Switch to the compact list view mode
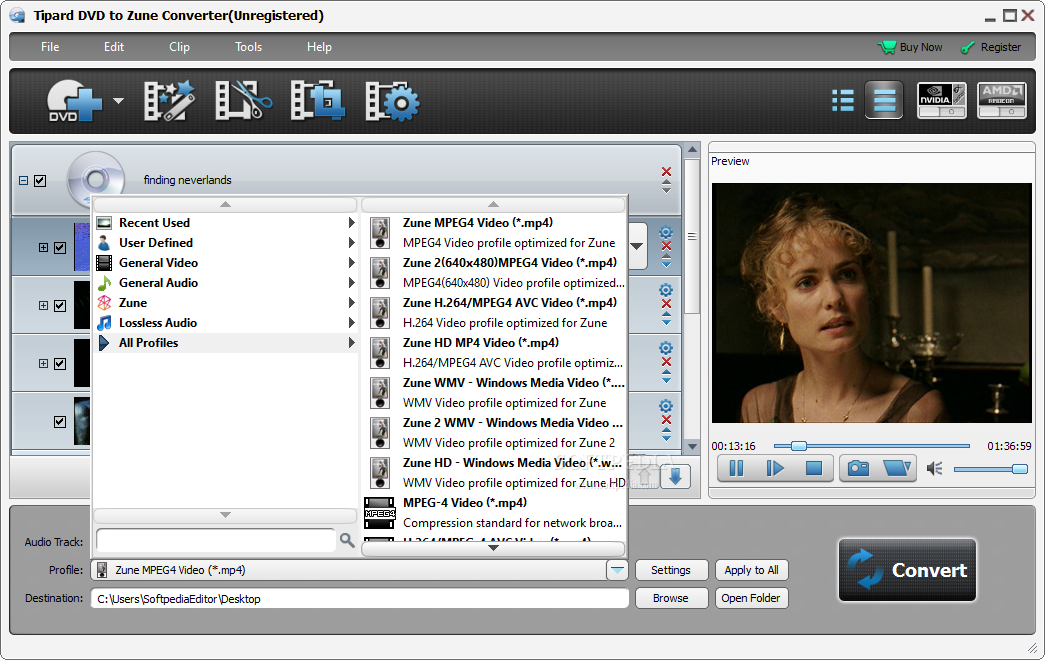Image resolution: width=1045 pixels, height=660 pixels. coord(843,101)
